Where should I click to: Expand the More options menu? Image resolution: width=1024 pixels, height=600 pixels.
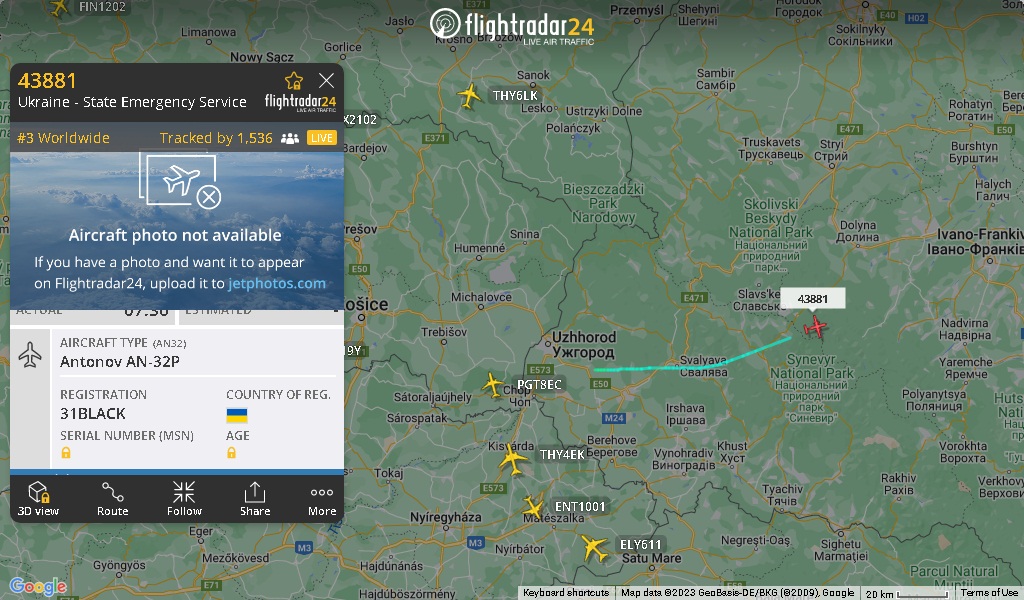click(322, 499)
